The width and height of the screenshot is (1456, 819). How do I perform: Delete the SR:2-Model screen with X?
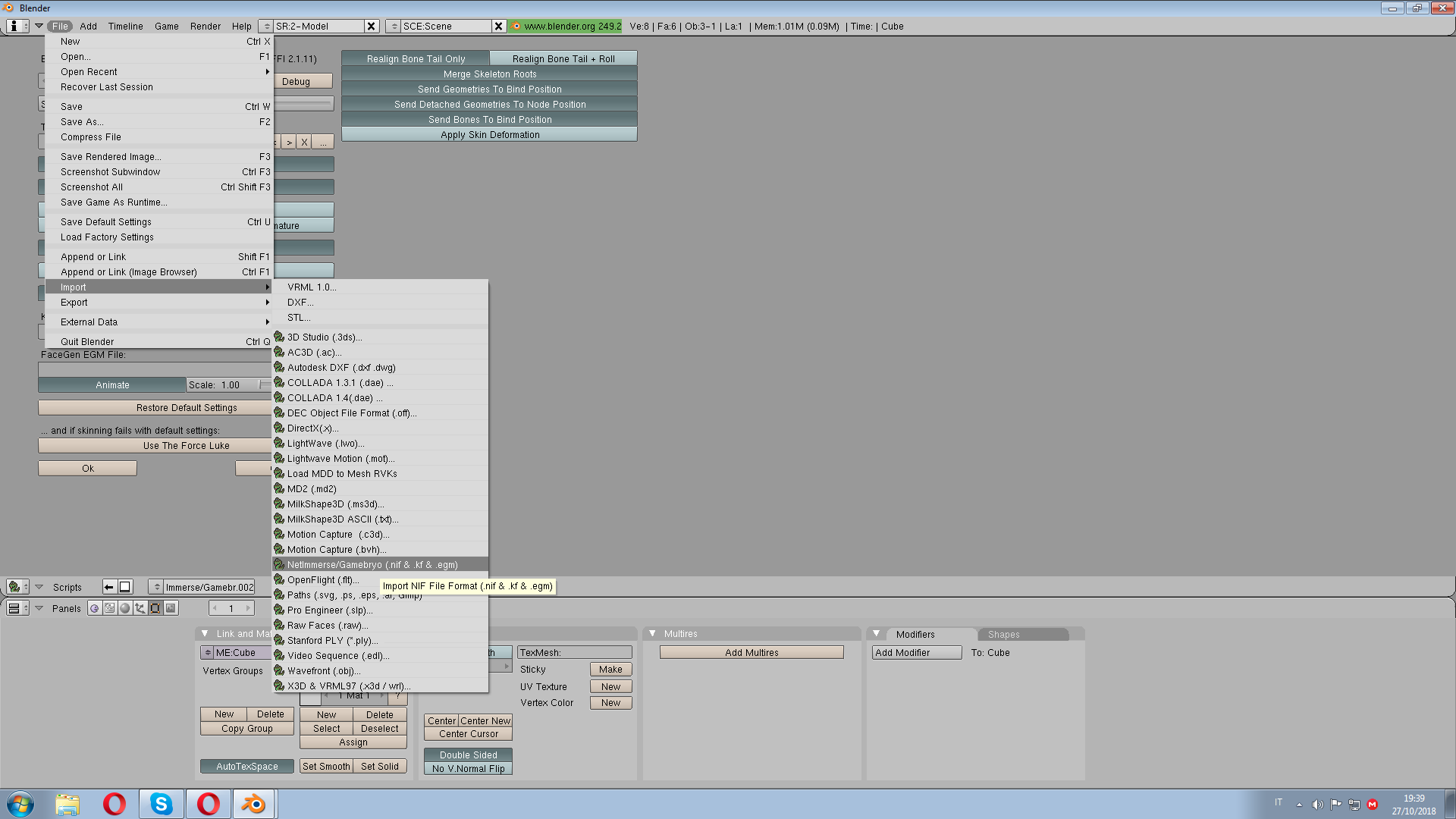click(372, 26)
